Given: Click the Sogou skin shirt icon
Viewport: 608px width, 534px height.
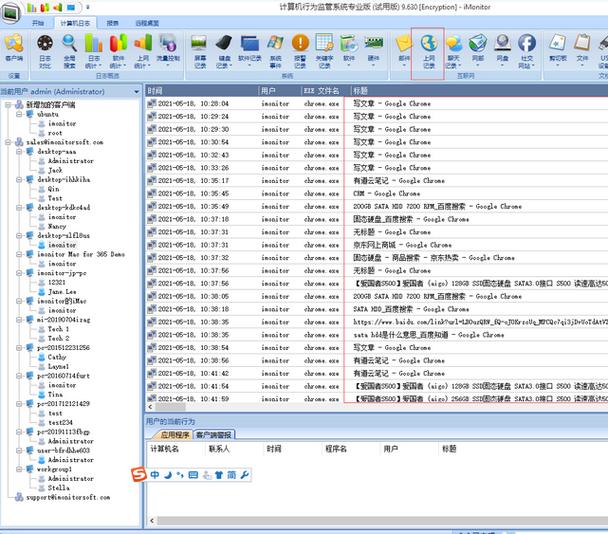Looking at the screenshot, I should [219, 475].
